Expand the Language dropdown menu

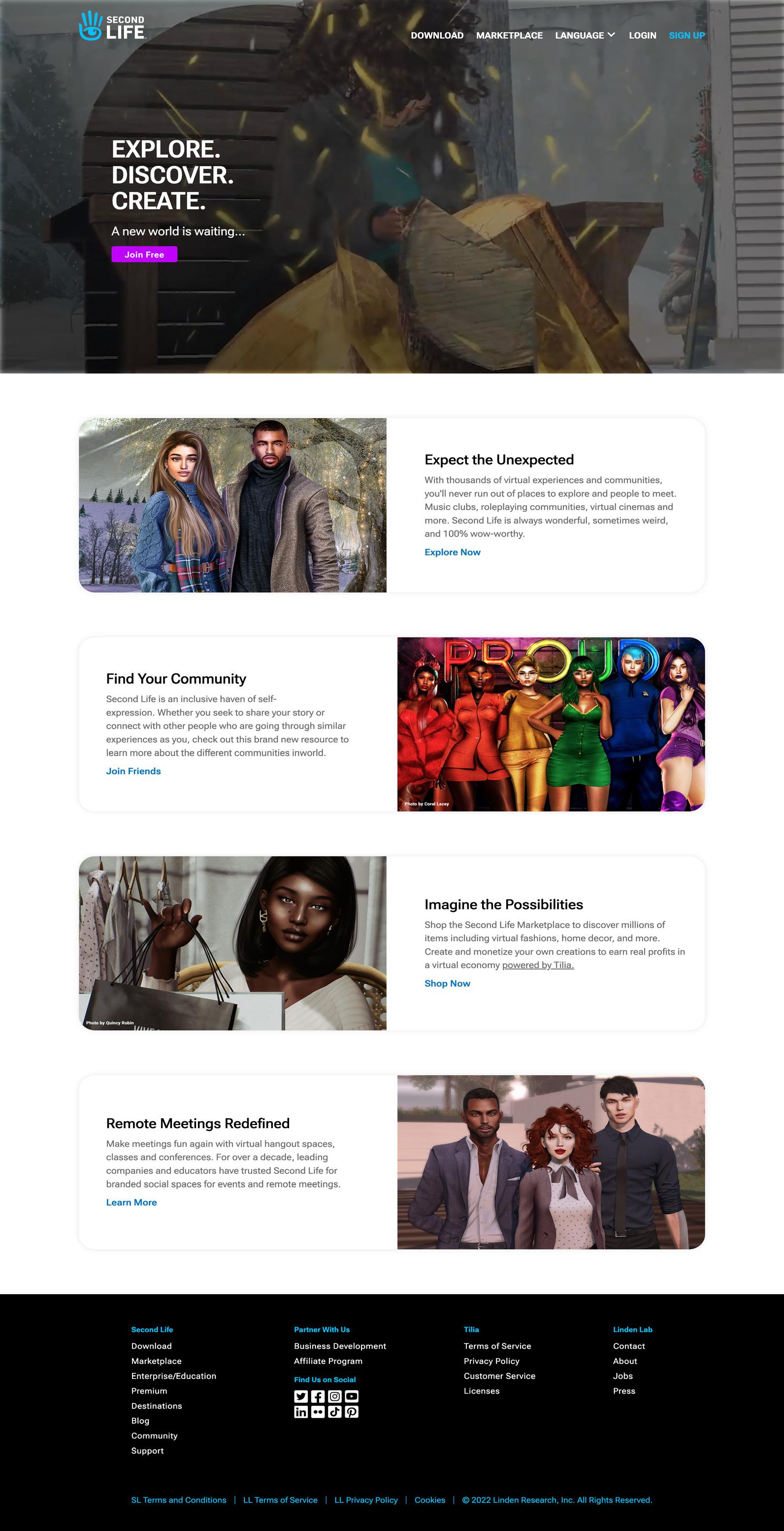[x=585, y=35]
